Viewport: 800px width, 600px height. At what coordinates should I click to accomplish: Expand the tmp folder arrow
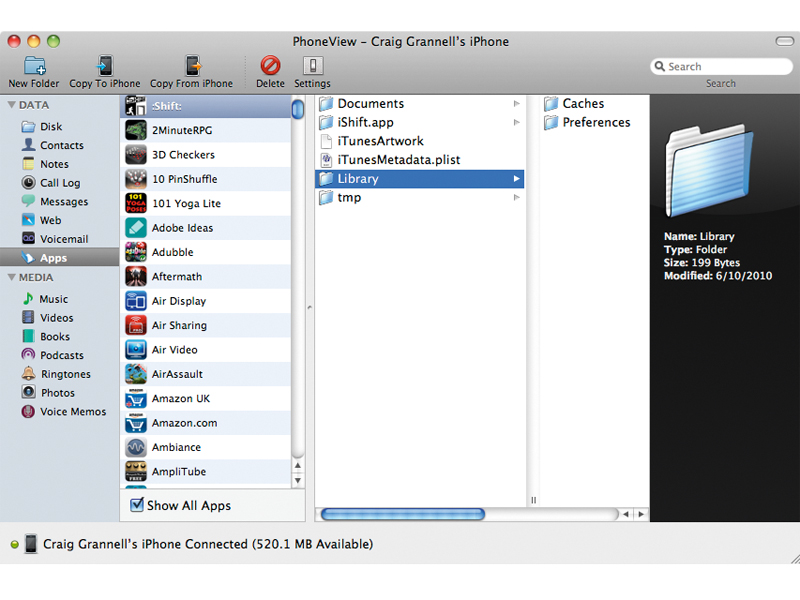coord(516,197)
